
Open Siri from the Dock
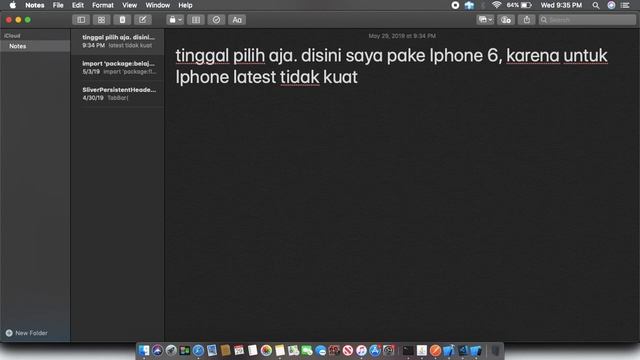pyautogui.click(x=157, y=351)
